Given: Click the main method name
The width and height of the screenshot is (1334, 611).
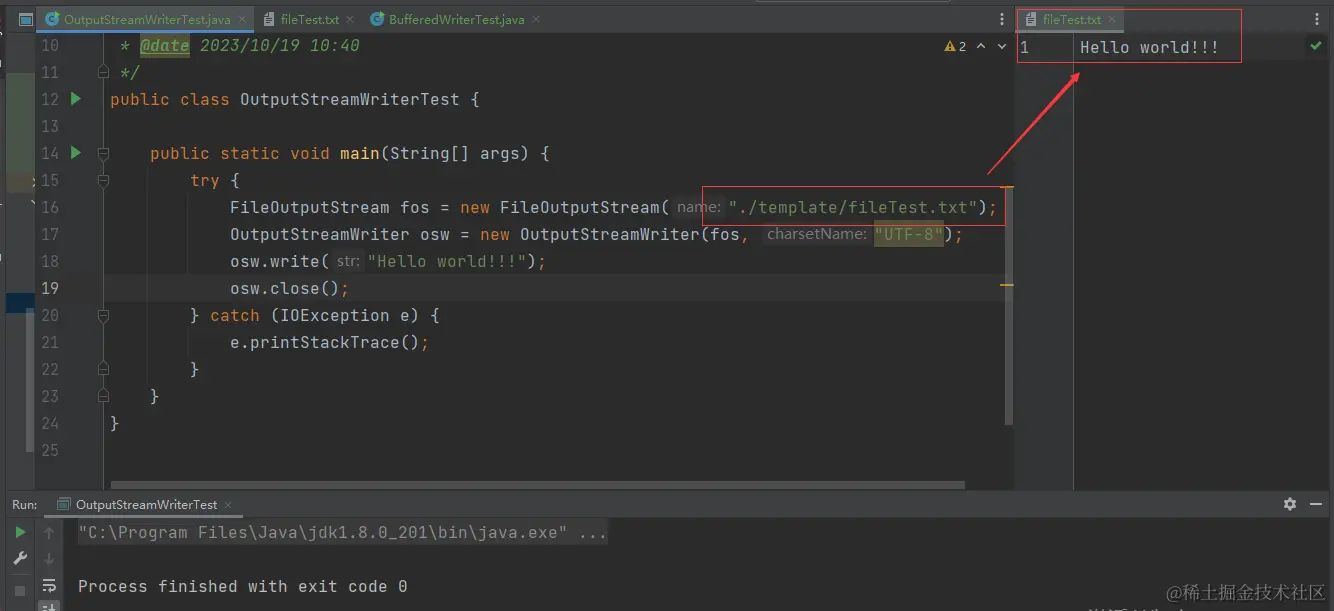Looking at the screenshot, I should 359,153.
